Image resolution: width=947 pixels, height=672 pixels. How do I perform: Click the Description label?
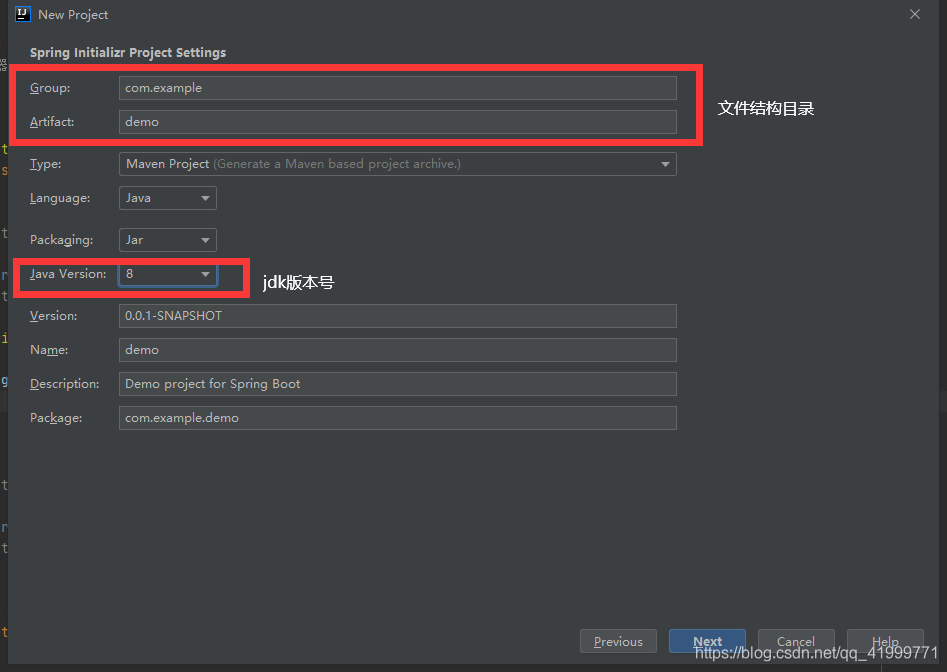pos(65,384)
